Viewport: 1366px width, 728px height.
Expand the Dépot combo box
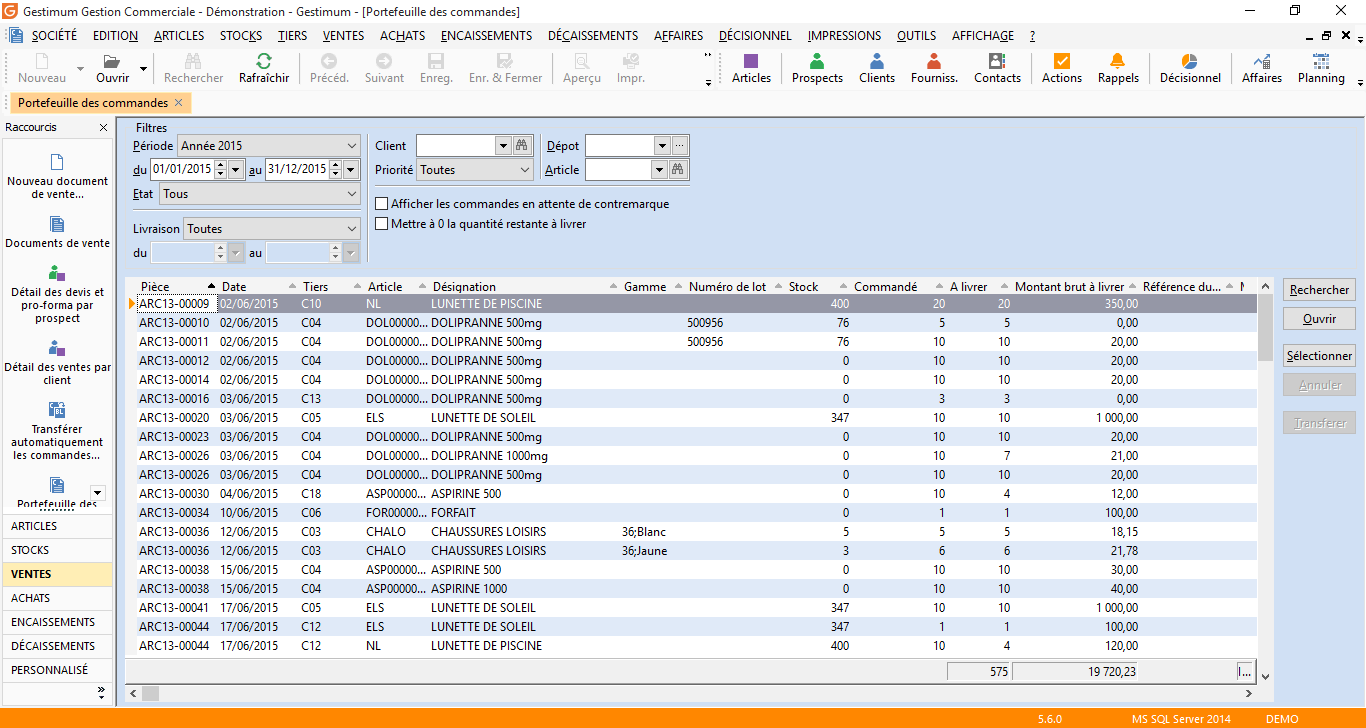661,146
